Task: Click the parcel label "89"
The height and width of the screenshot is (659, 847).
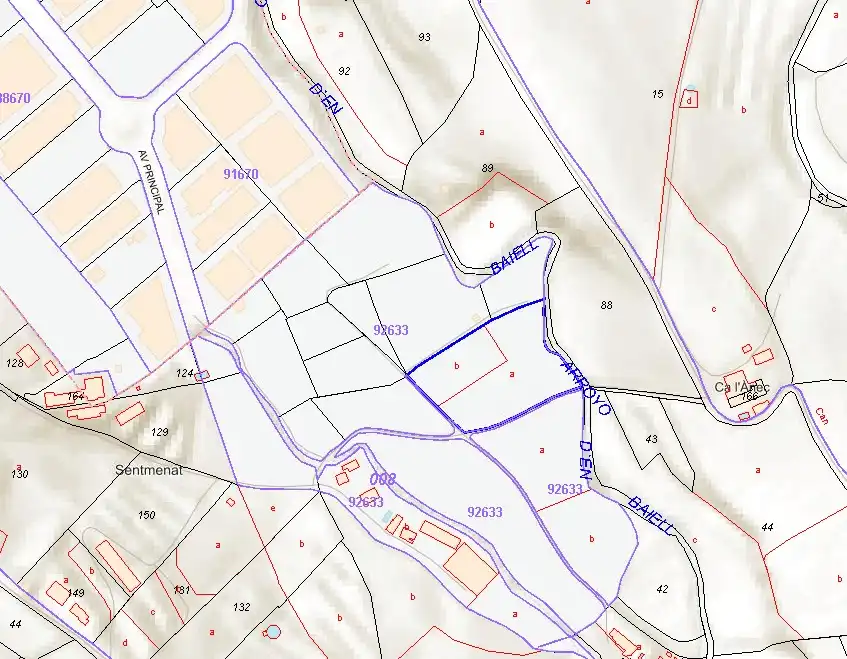Action: (x=487, y=169)
